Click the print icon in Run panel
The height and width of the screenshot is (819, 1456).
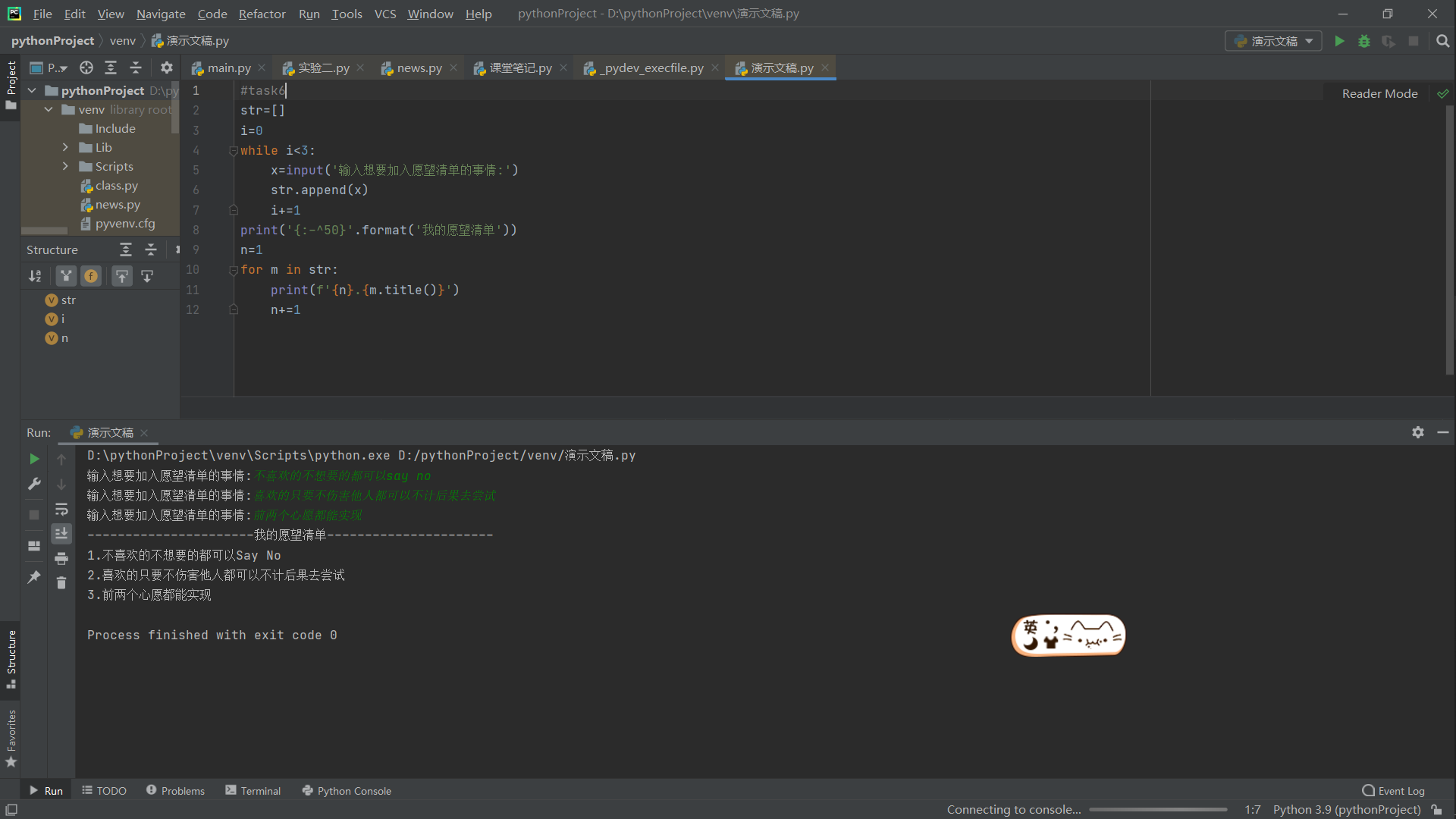coord(61,558)
